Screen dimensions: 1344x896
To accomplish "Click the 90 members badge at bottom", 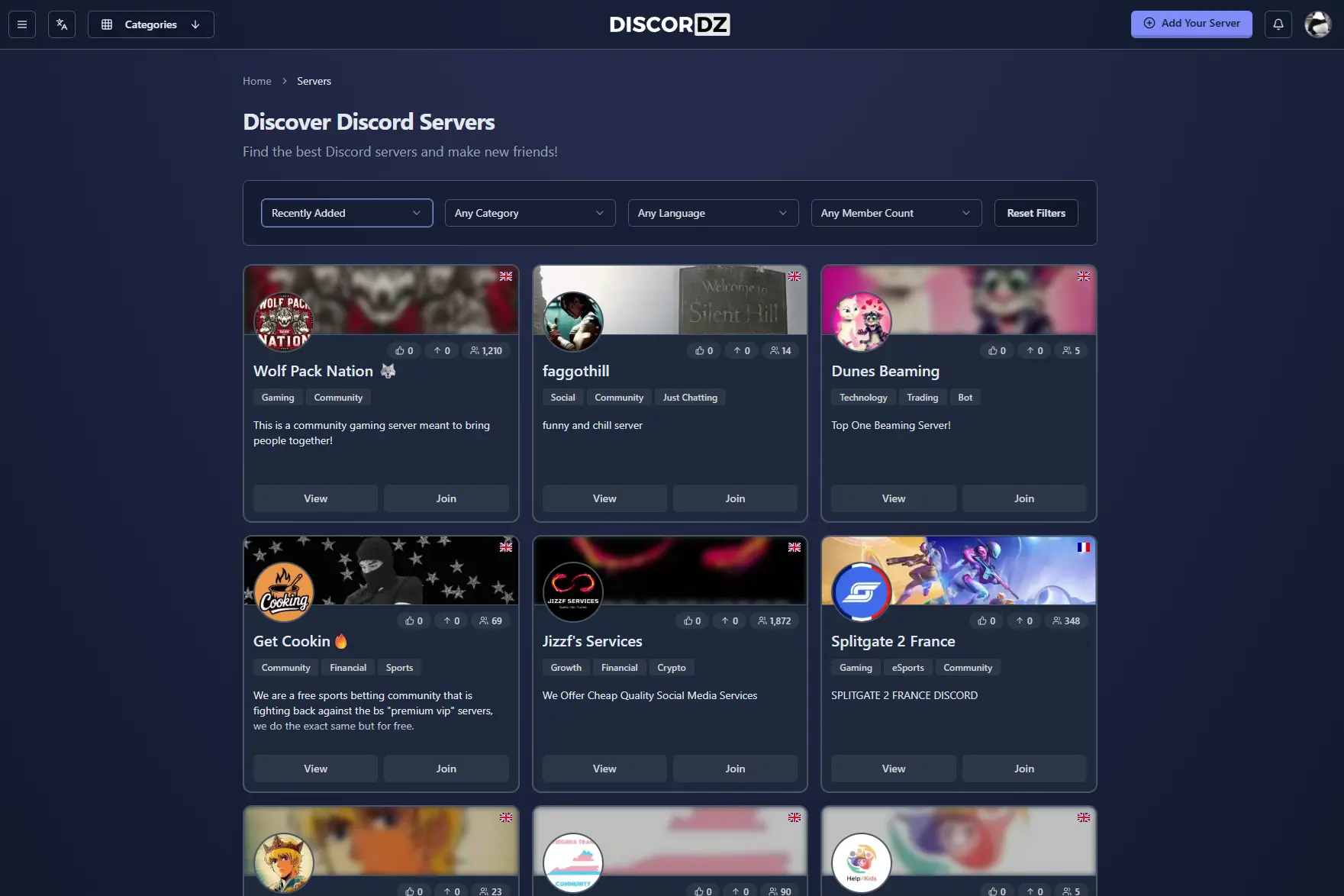I will click(x=780, y=891).
